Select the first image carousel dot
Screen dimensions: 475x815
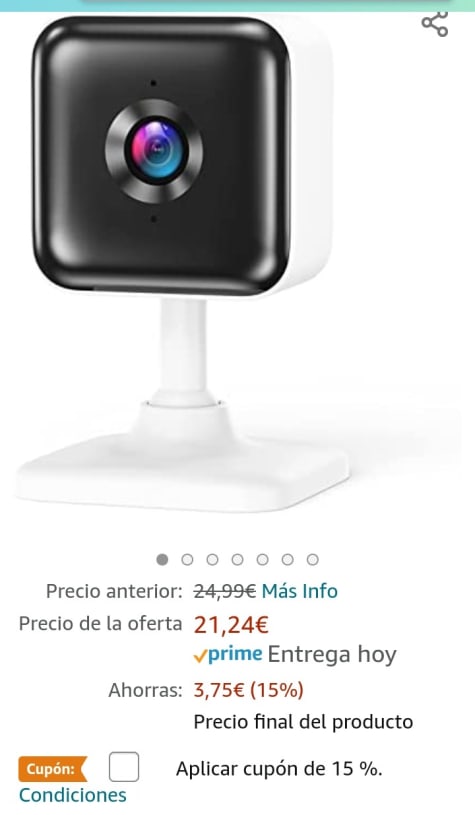tap(162, 559)
